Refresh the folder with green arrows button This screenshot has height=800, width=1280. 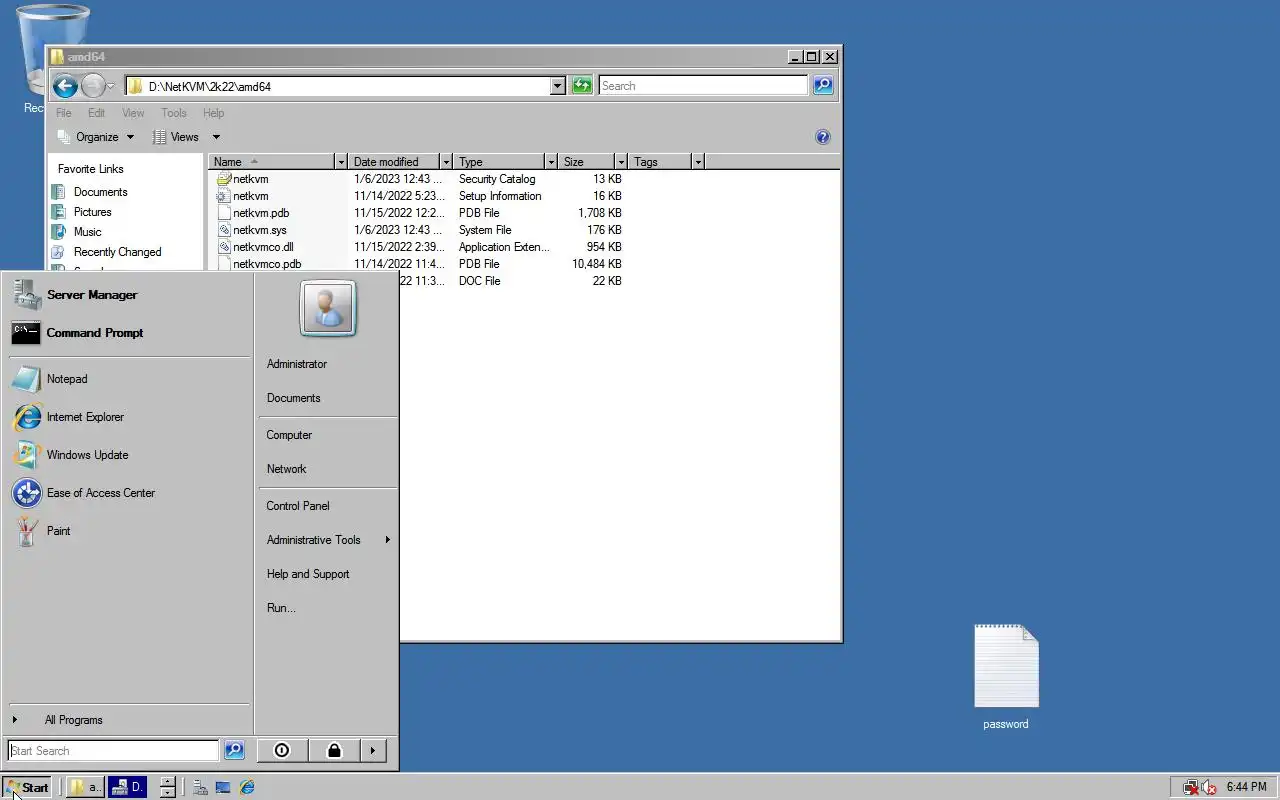click(x=582, y=86)
